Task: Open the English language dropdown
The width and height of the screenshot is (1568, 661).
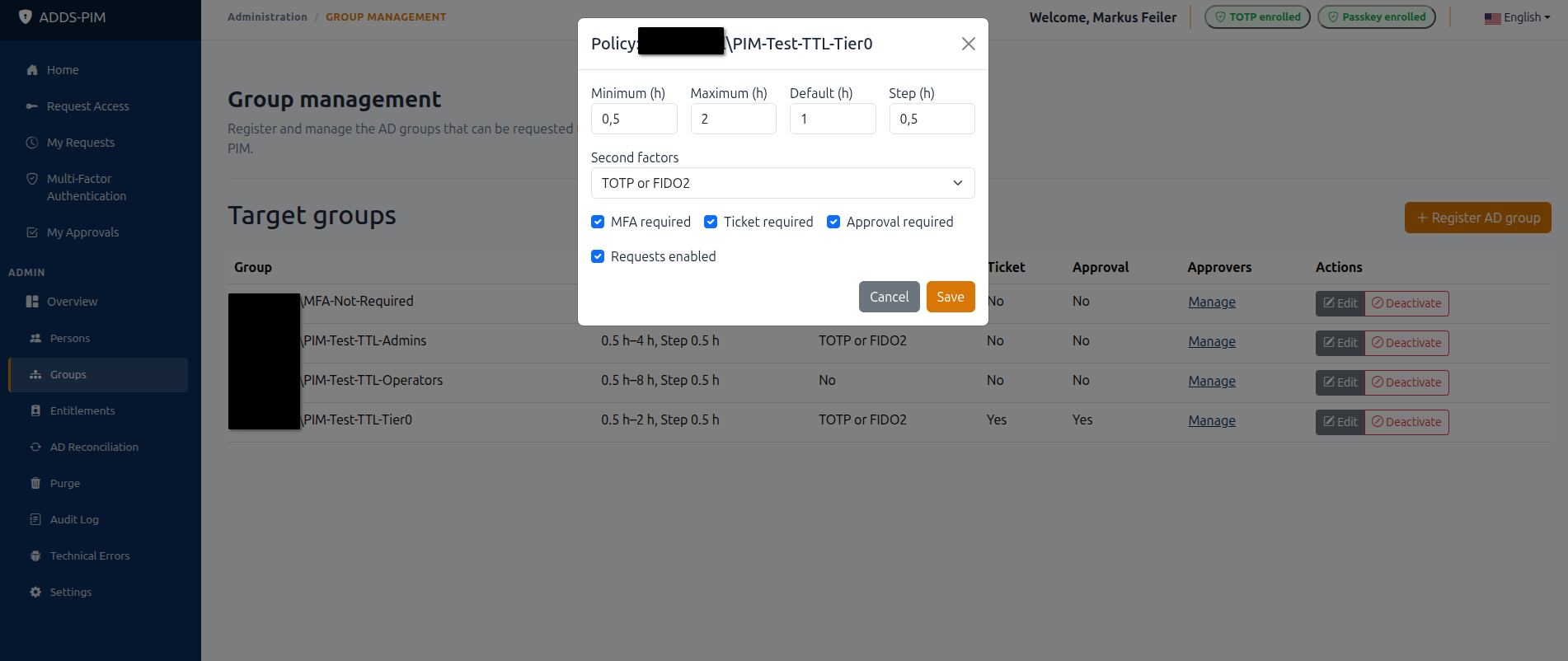Action: 1517,17
